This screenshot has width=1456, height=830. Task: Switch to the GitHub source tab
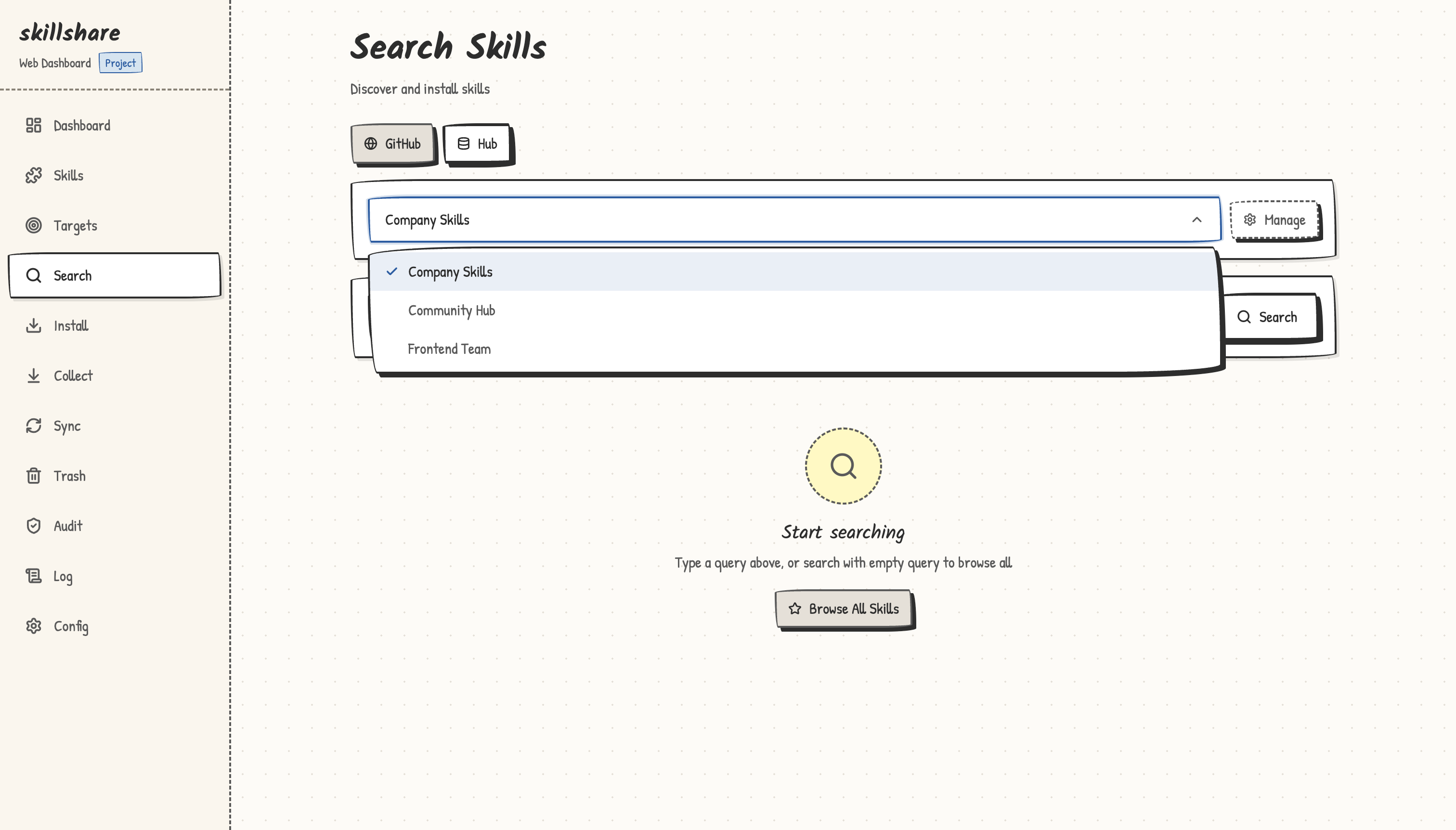click(392, 143)
